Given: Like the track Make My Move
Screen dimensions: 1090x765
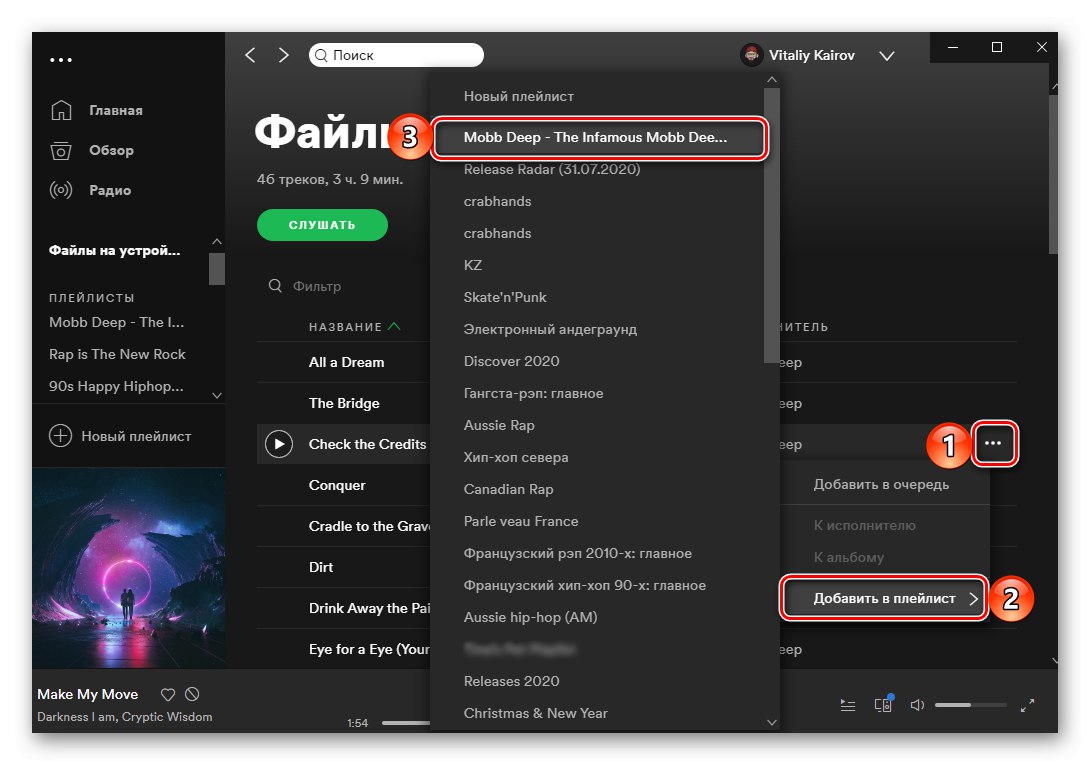Looking at the screenshot, I should pos(167,693).
